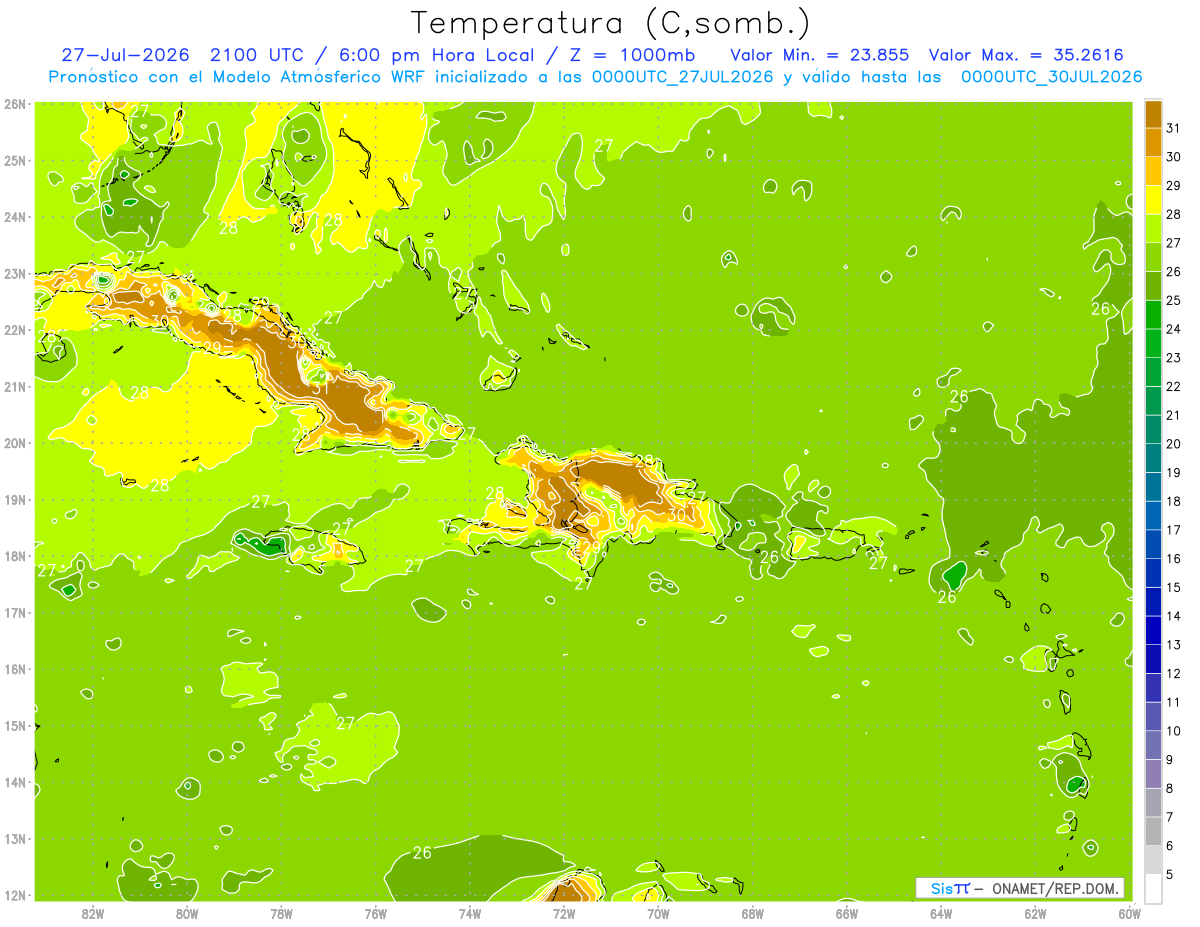Click the longitude axis label '66W'
Screen dimensions: 1200x927
pyautogui.click(x=847, y=912)
